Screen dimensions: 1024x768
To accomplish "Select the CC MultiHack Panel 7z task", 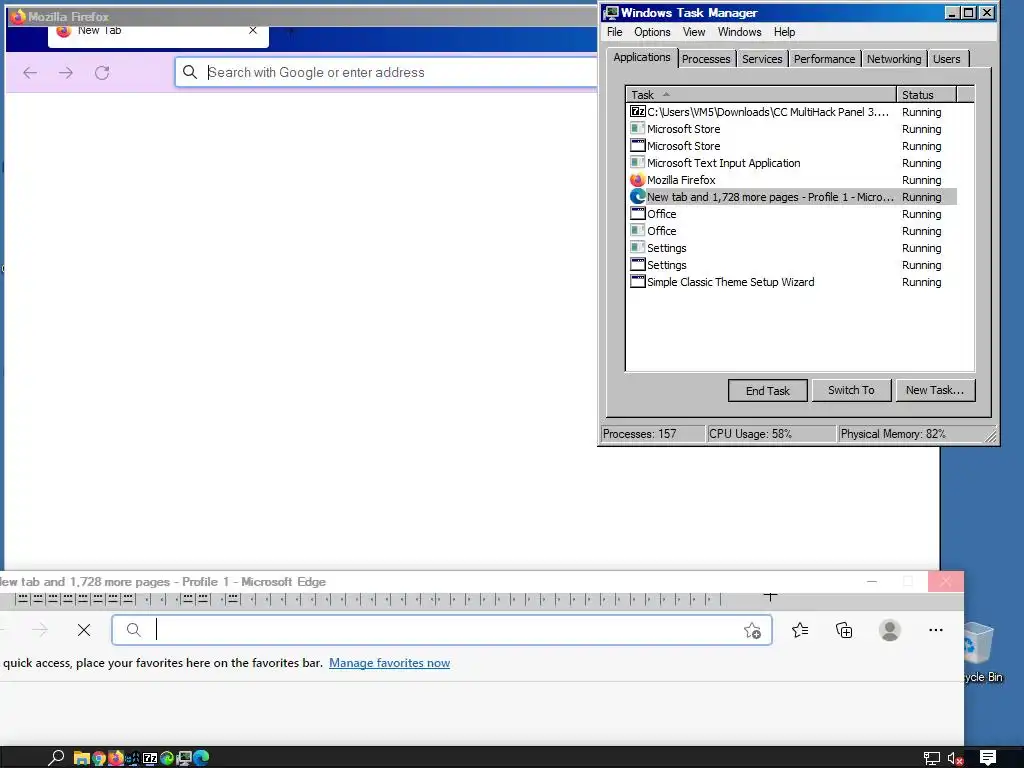I will point(792,112).
